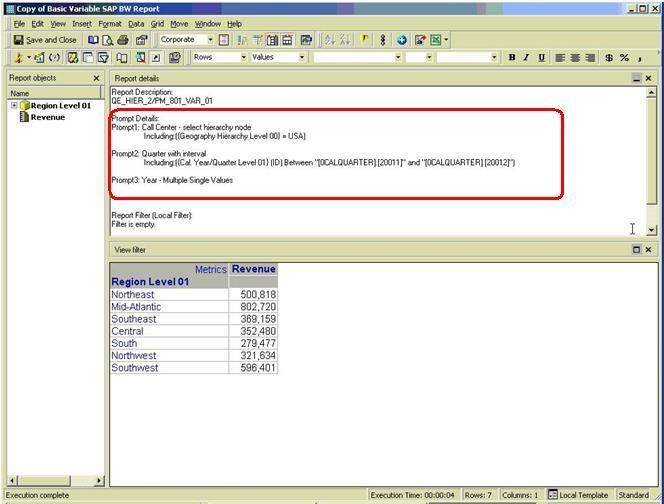
Task: Expand the Region Level 01 tree node
Action: click(14, 105)
